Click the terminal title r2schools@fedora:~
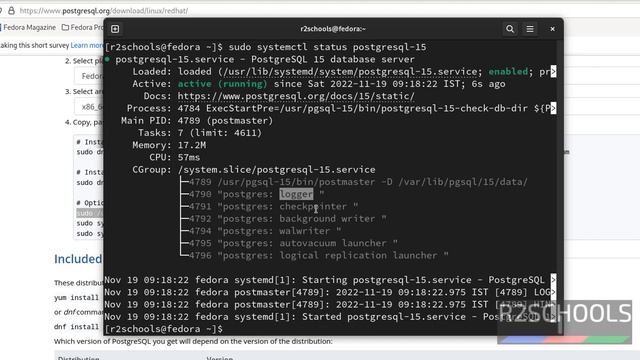Viewport: 640px width, 360px height. tap(333, 29)
